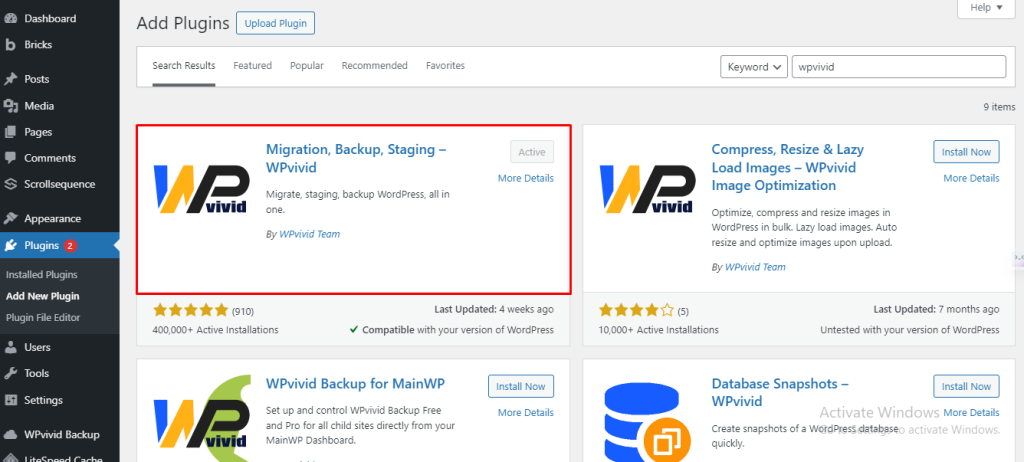This screenshot has width=1024, height=462.
Task: Click the Upload Plugin button
Action: click(x=275, y=23)
